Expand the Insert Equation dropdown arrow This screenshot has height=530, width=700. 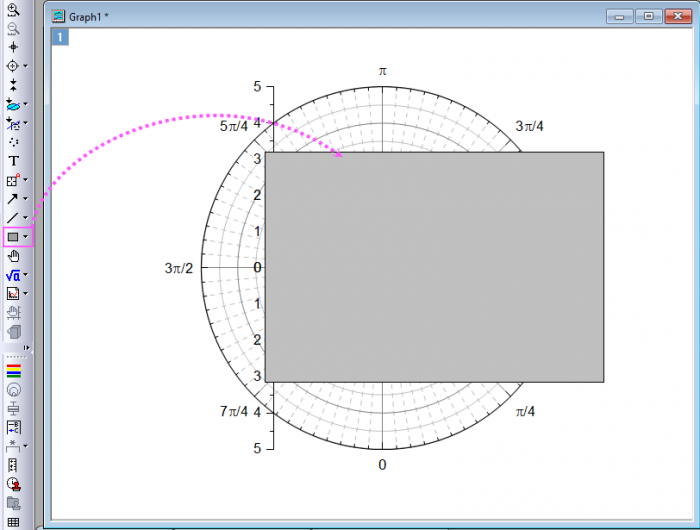pyautogui.click(x=26, y=275)
